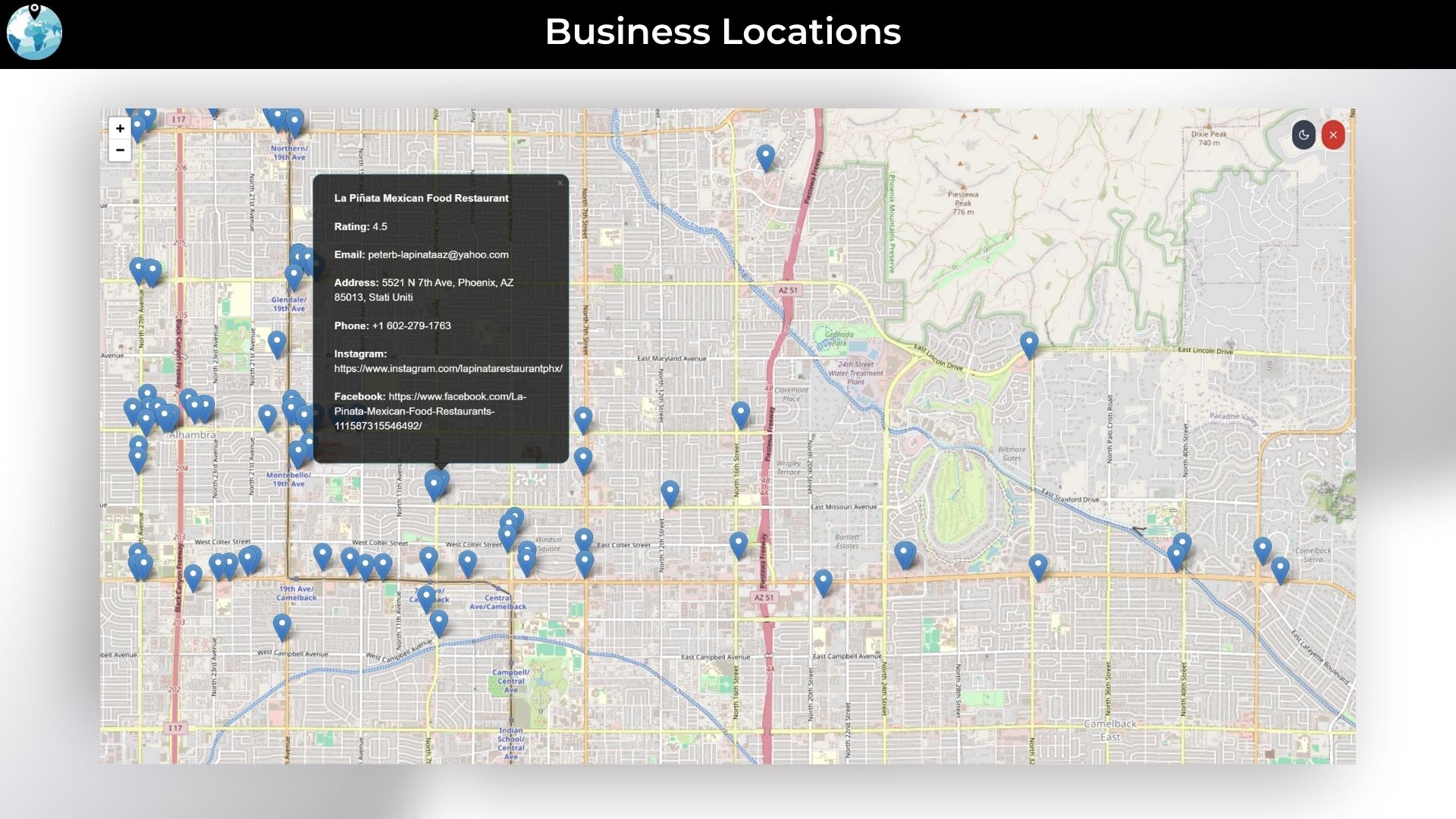Click the marker north of East Missouri Avenue
The image size is (1456, 819).
tap(670, 492)
